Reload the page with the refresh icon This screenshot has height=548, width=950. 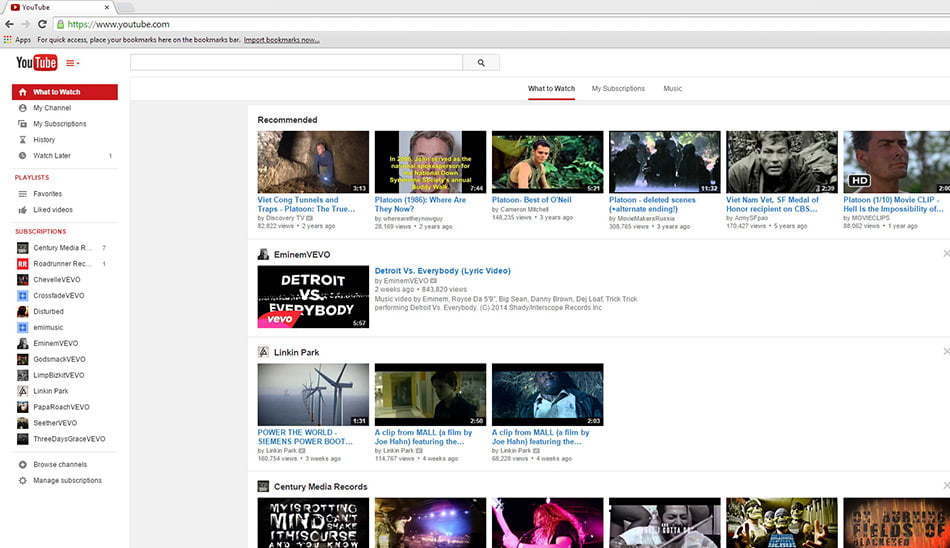point(42,24)
